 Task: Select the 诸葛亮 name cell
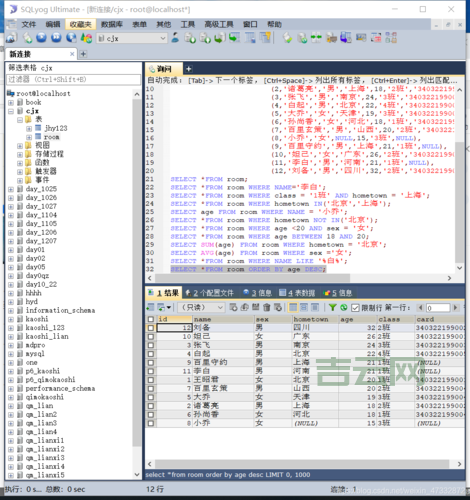(x=223, y=406)
